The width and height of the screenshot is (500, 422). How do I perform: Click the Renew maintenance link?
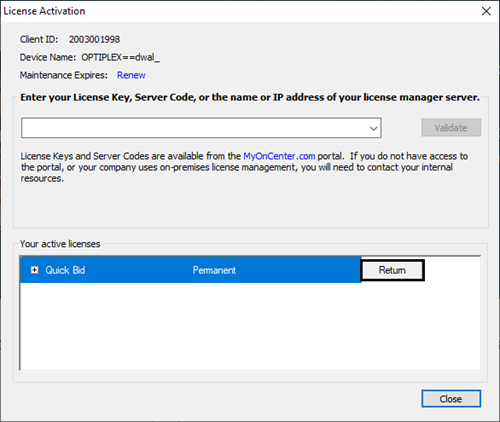[x=131, y=75]
